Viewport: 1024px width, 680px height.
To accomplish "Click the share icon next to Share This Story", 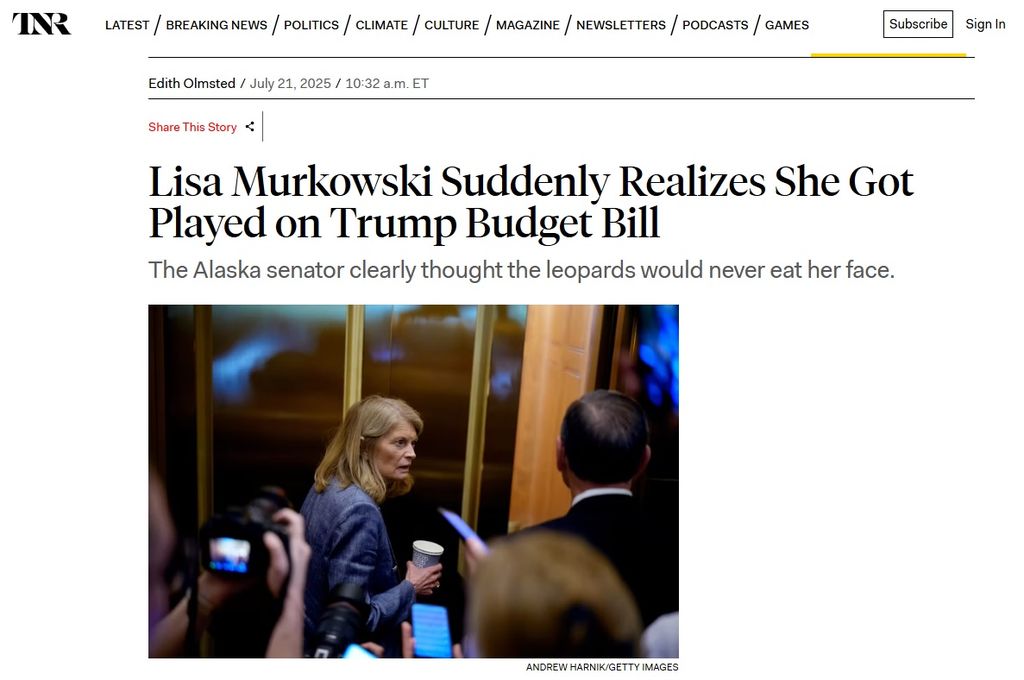I will click(250, 127).
